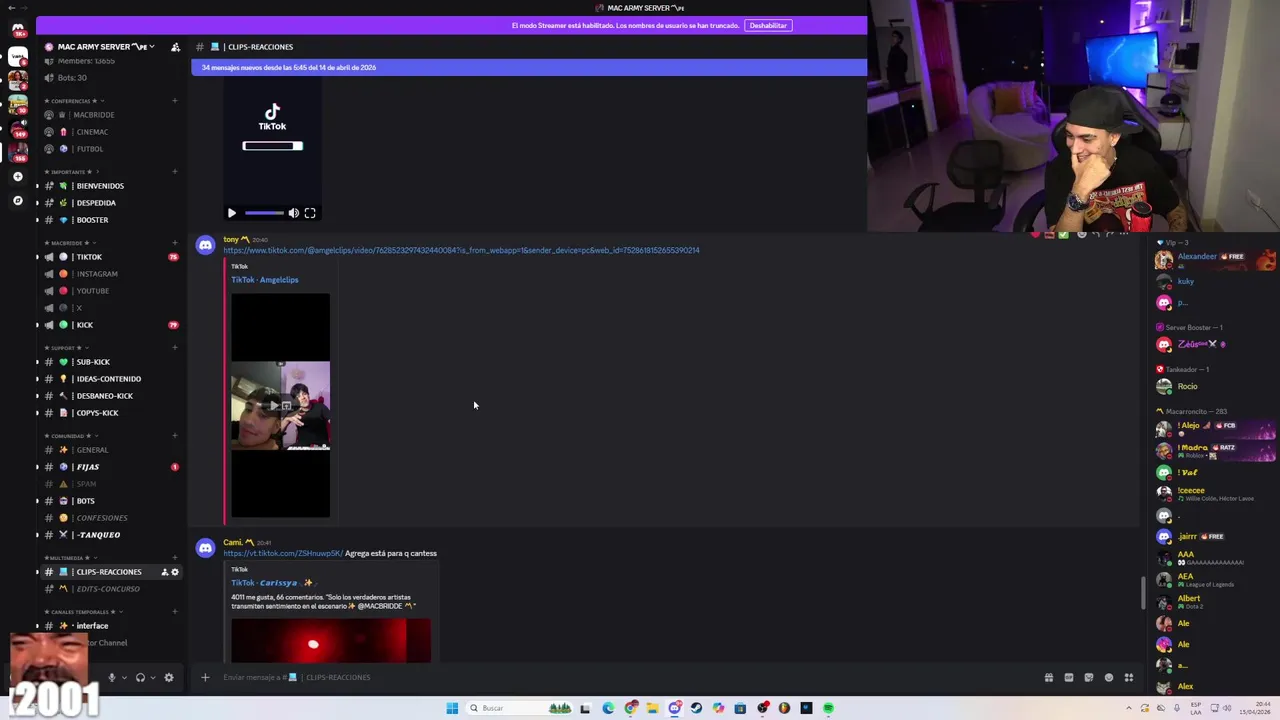Join the CINEMAC stage channel
This screenshot has width=1280, height=720.
click(x=110, y=132)
